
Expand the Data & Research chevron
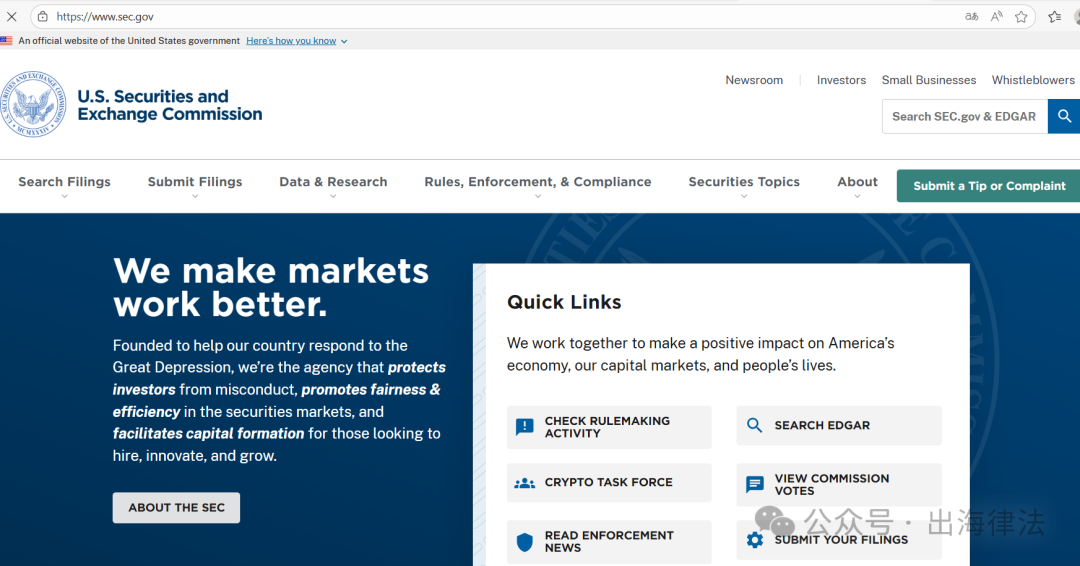click(333, 196)
